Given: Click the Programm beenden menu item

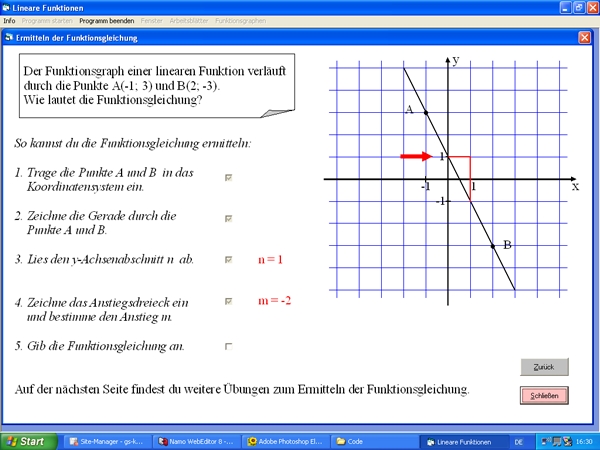Looking at the screenshot, I should (107, 20).
